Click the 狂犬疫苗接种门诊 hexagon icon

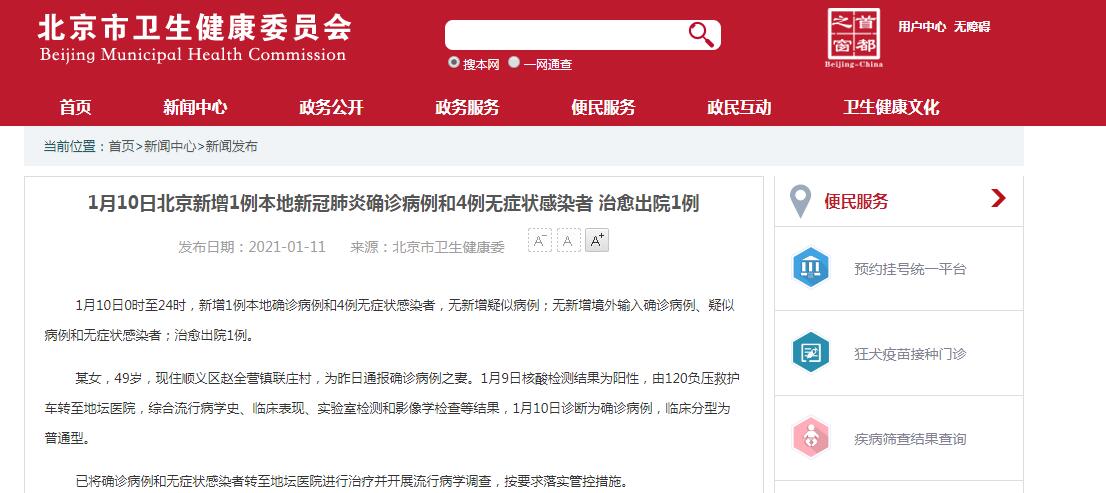(811, 353)
